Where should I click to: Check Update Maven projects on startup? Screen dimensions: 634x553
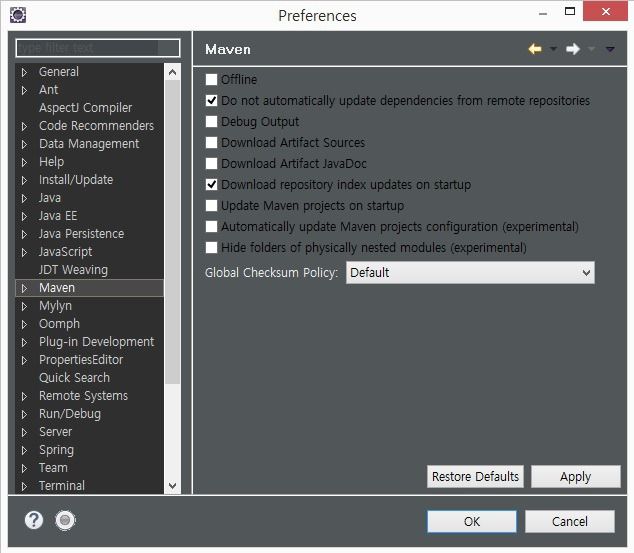pos(211,205)
